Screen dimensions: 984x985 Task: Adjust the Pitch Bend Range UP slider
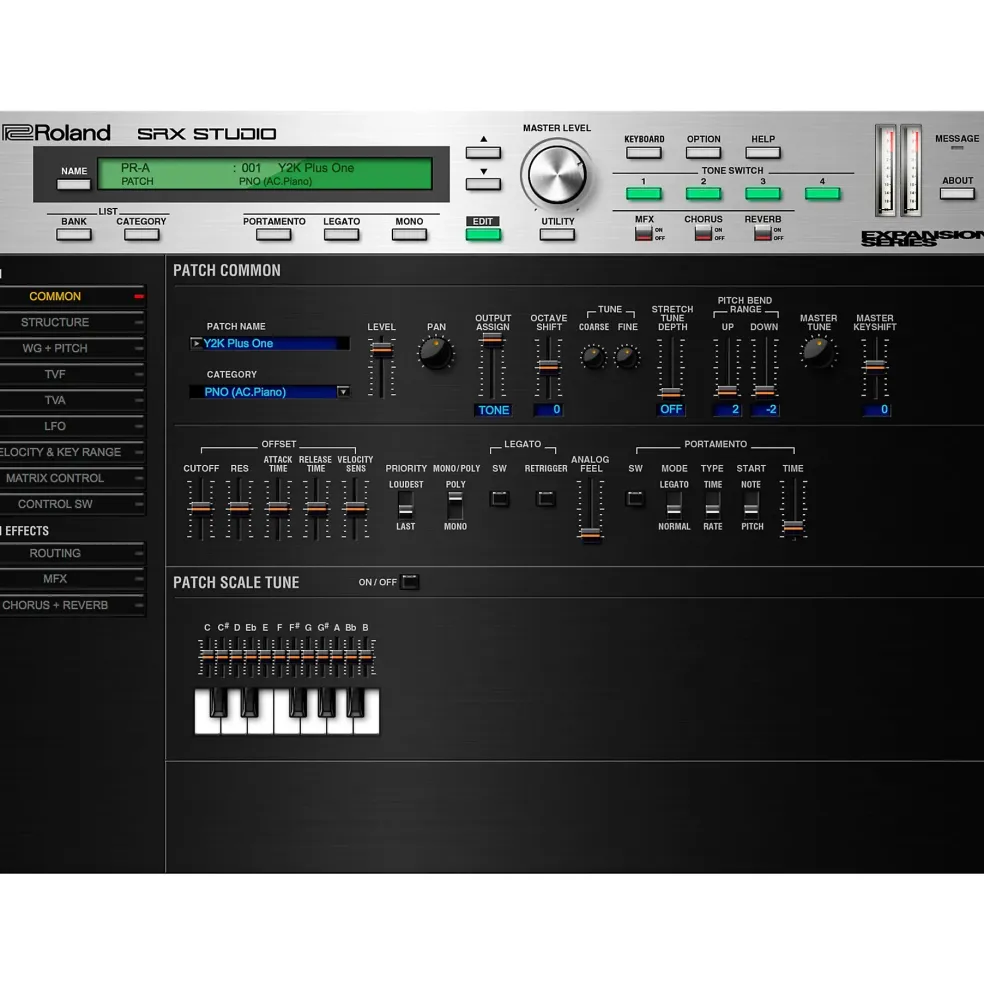pyautogui.click(x=727, y=391)
